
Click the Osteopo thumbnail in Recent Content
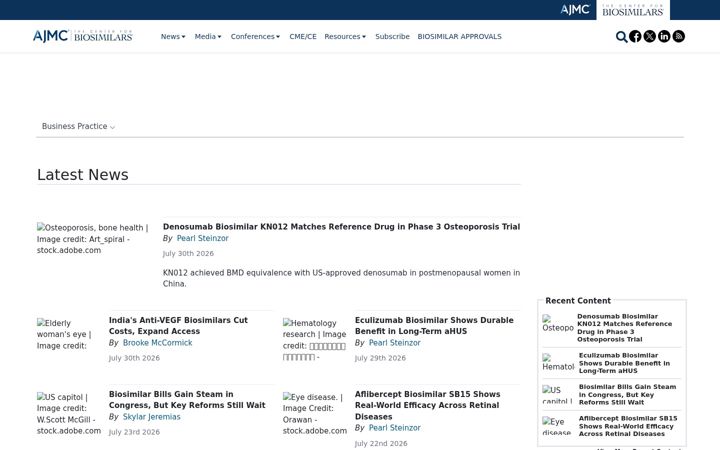click(558, 323)
